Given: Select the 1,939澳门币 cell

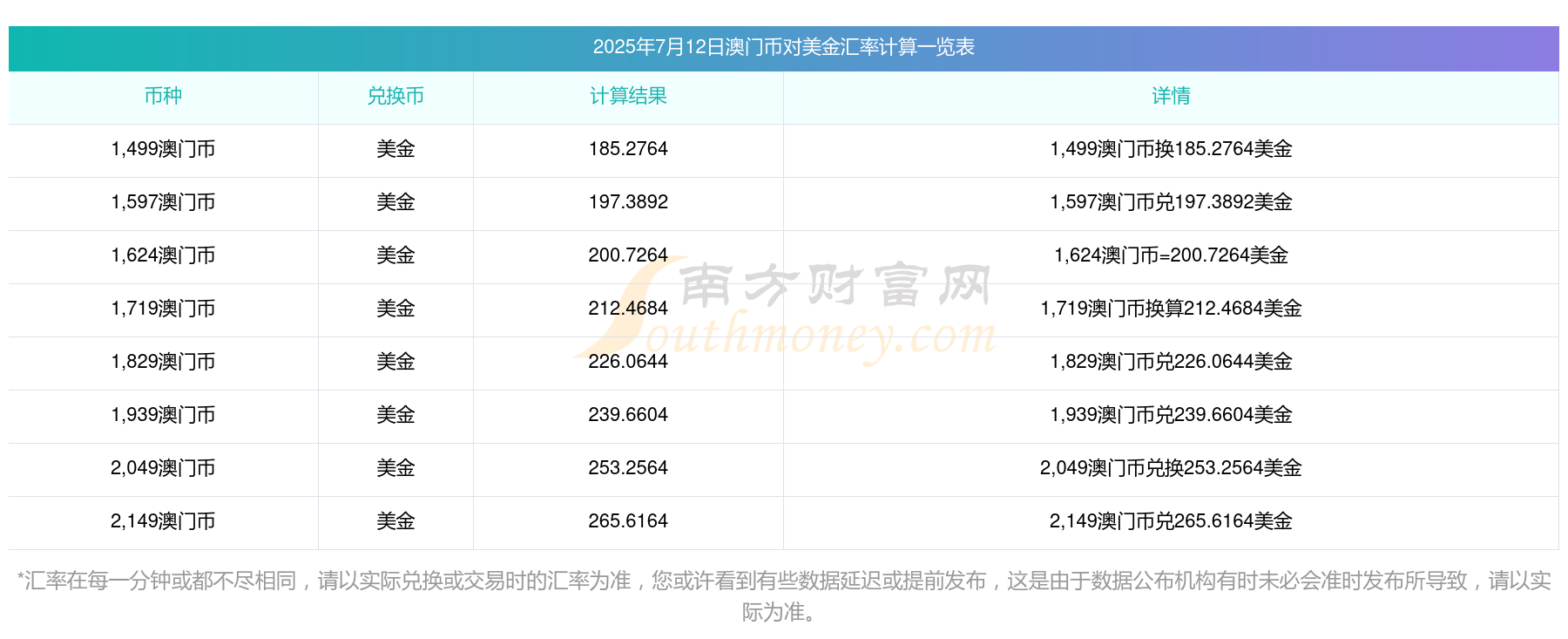Looking at the screenshot, I should pos(163,415).
